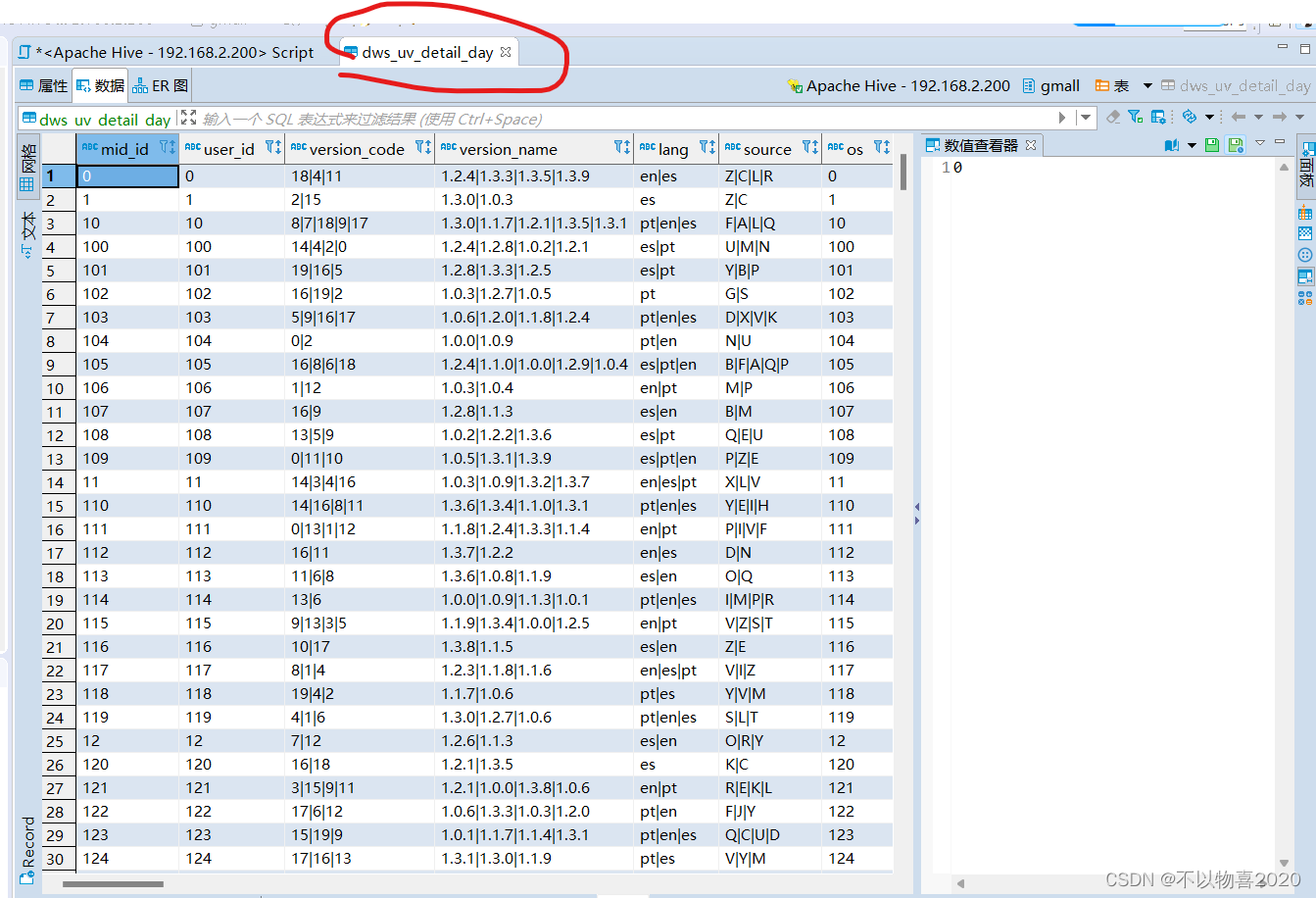The image size is (1316, 898).
Task: Open the content viewer type dropdown
Action: click(x=1192, y=145)
